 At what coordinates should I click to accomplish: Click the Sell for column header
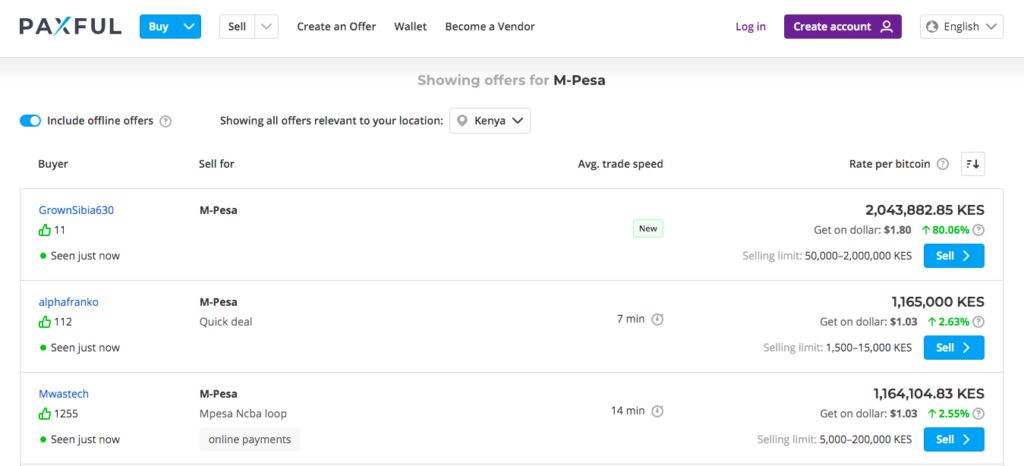coord(216,164)
